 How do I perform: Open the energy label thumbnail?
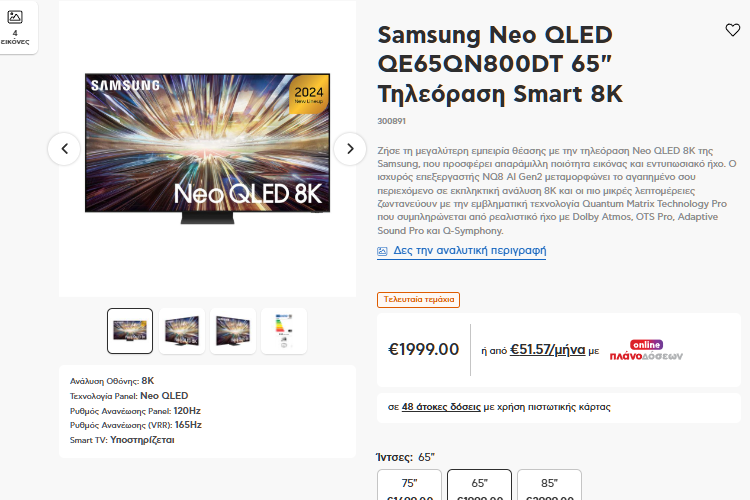click(284, 331)
